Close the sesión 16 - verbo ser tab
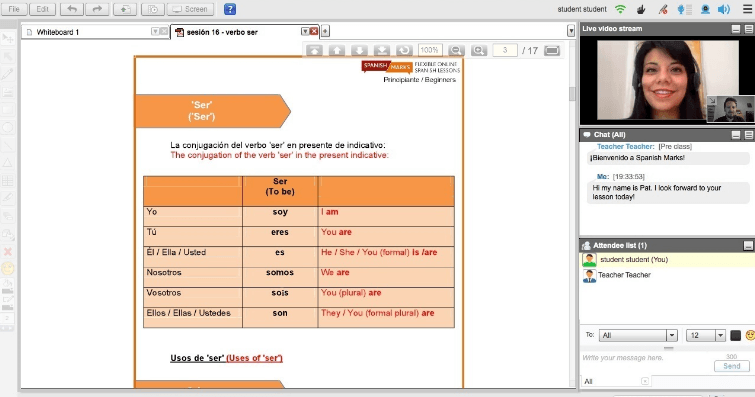The width and height of the screenshot is (755, 397). click(x=314, y=31)
